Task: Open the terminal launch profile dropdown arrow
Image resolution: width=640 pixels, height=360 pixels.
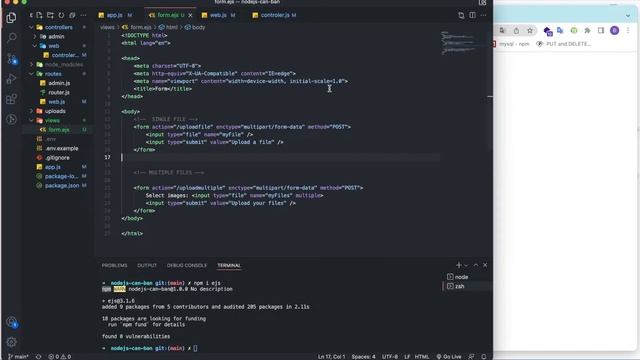Action: tap(466, 266)
